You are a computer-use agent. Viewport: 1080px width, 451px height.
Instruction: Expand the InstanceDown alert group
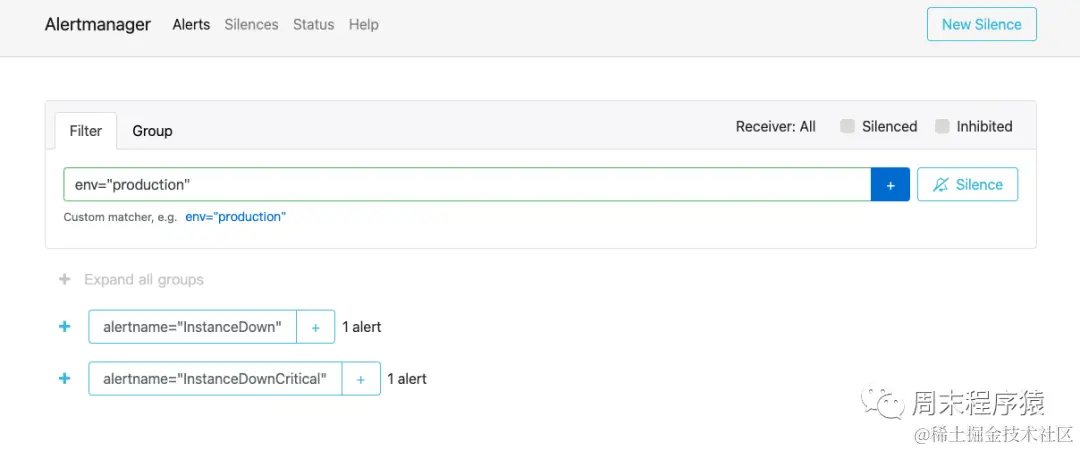pyautogui.click(x=65, y=326)
